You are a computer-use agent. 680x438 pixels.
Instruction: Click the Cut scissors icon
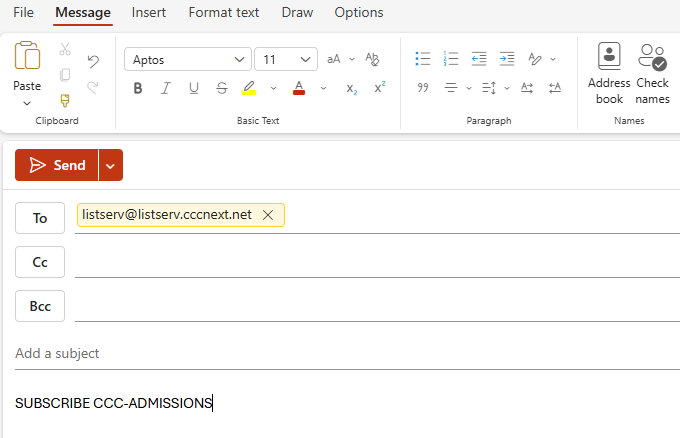pyautogui.click(x=65, y=49)
